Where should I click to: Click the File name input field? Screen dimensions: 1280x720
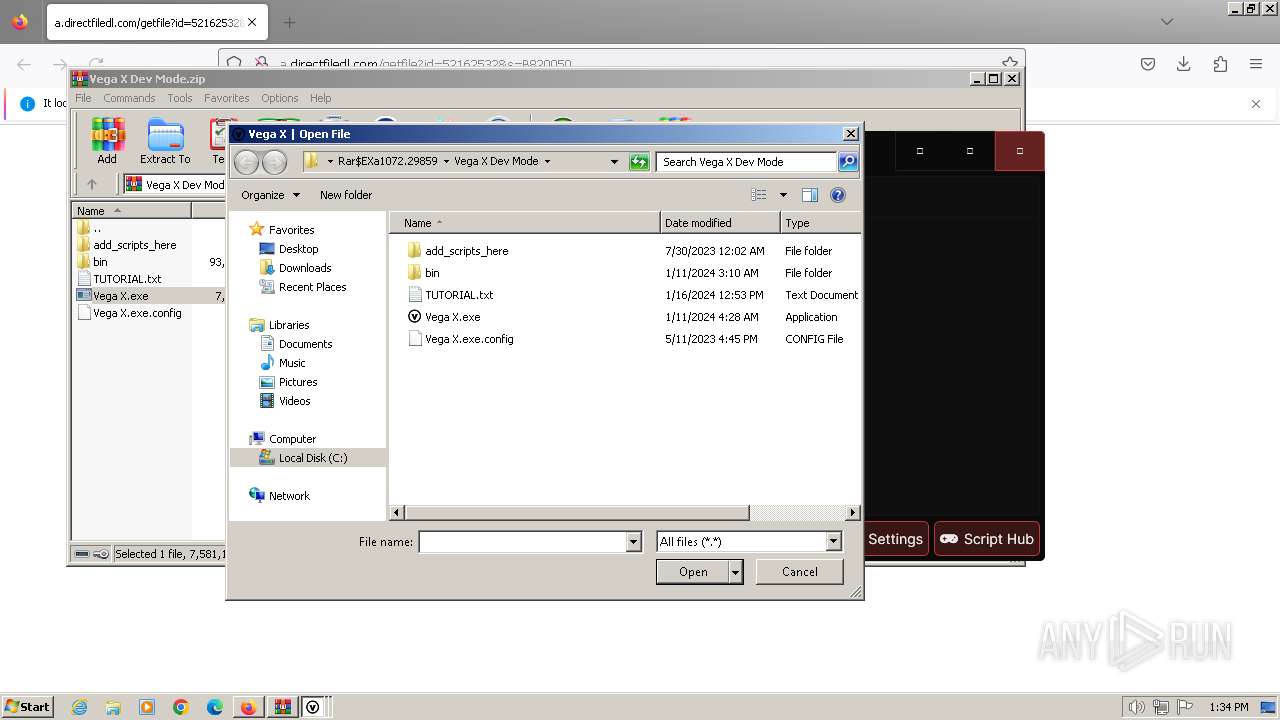click(522, 542)
